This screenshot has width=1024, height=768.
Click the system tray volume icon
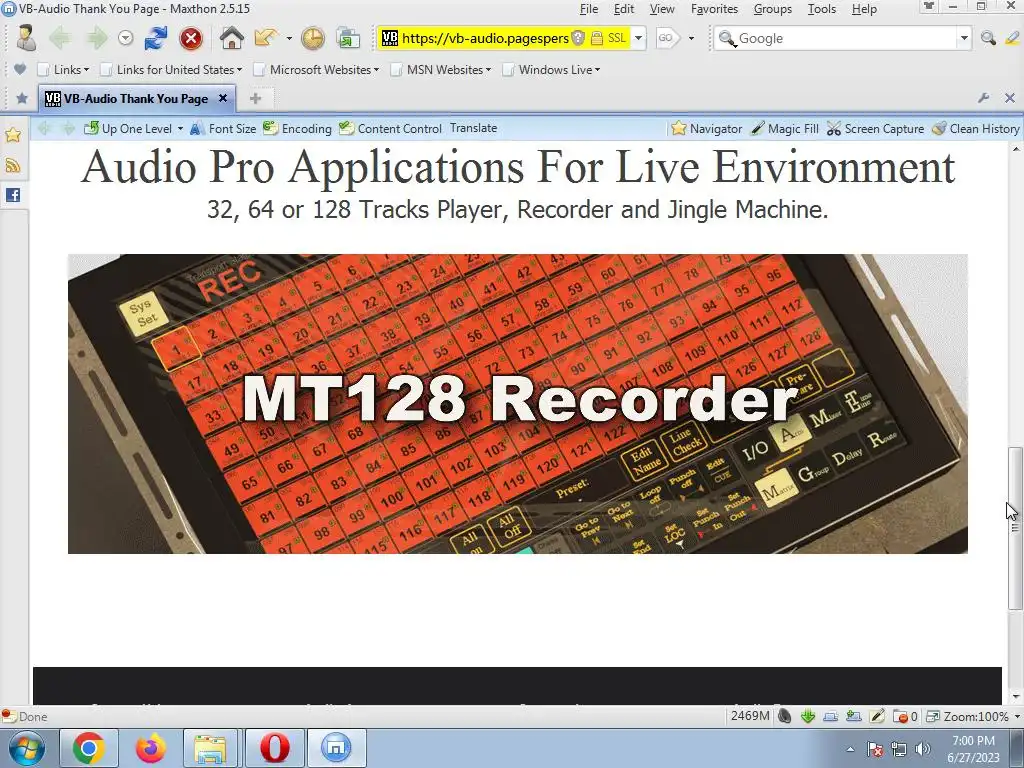point(922,749)
